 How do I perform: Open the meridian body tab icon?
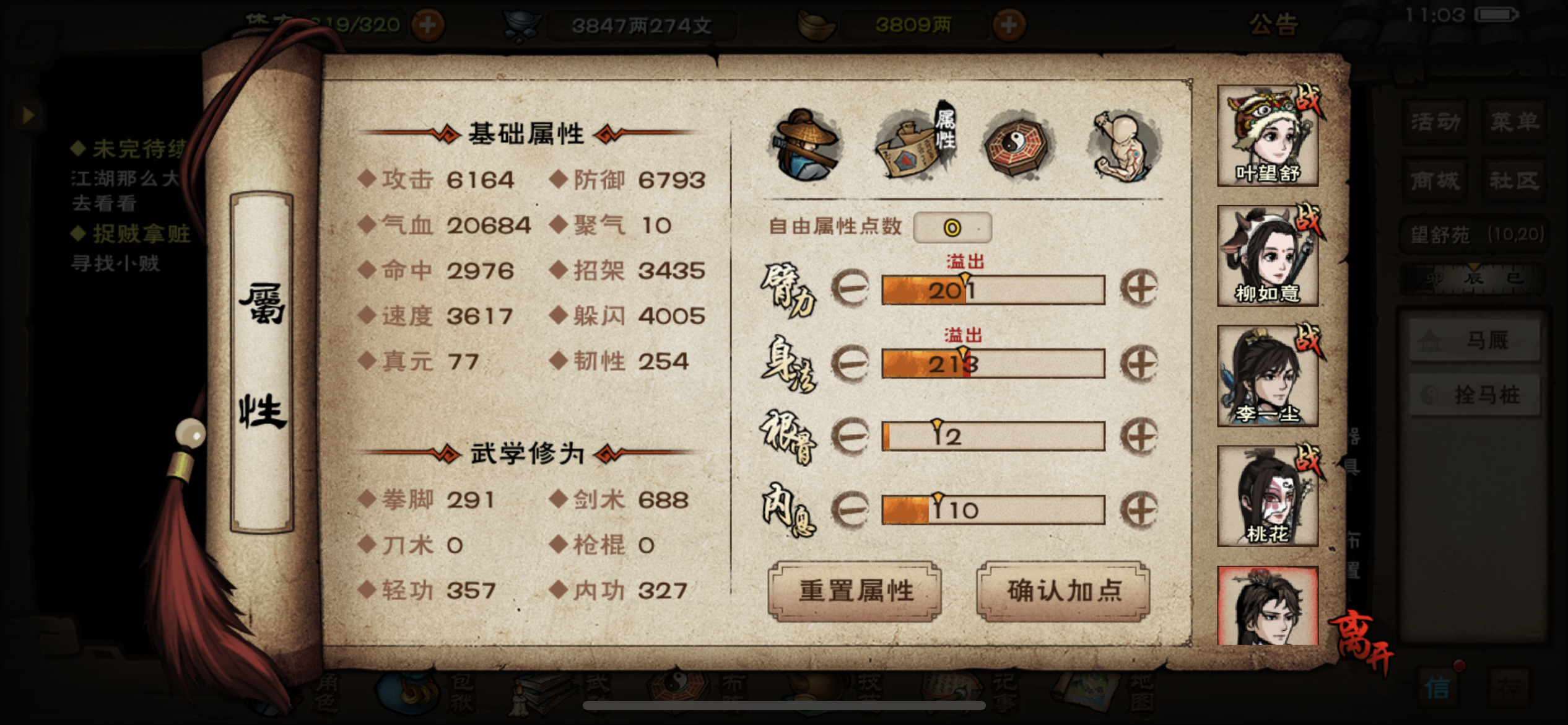click(x=1123, y=145)
